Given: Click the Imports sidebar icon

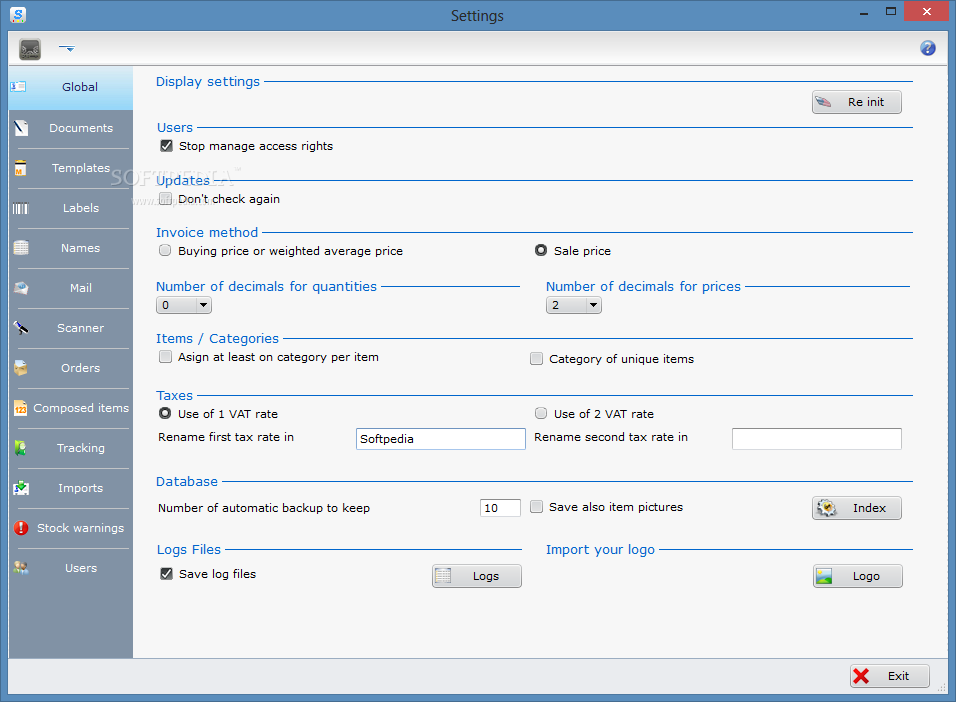Looking at the screenshot, I should pos(21,488).
